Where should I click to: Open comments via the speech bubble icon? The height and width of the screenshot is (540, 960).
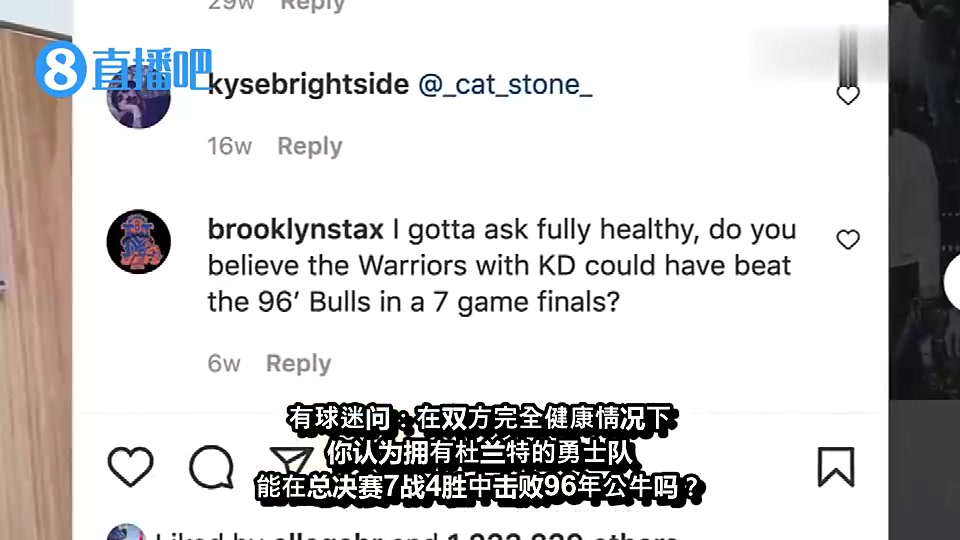[211, 467]
